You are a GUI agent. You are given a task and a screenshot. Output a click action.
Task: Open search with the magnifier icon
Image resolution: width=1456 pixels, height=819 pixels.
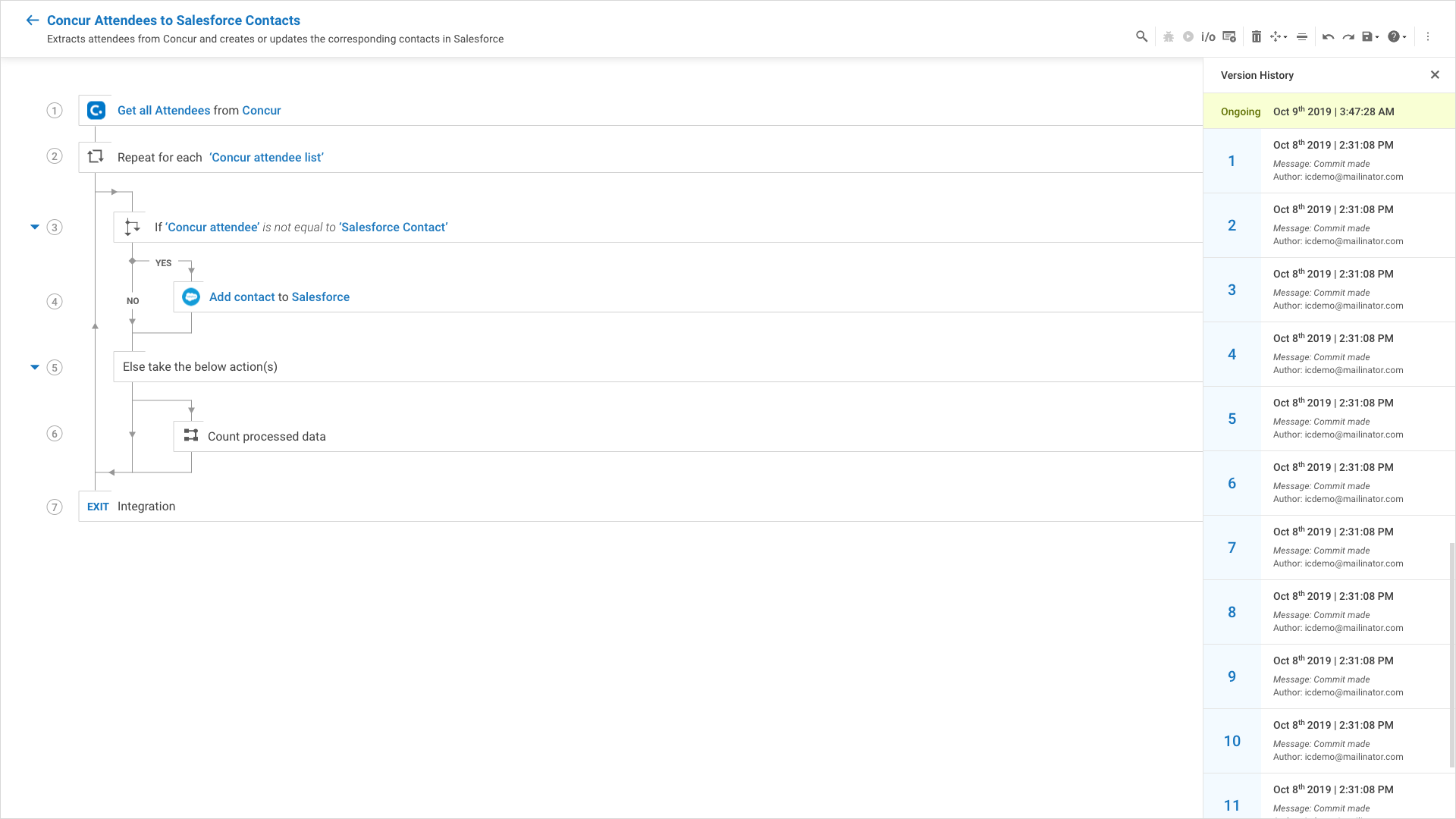[1141, 36]
